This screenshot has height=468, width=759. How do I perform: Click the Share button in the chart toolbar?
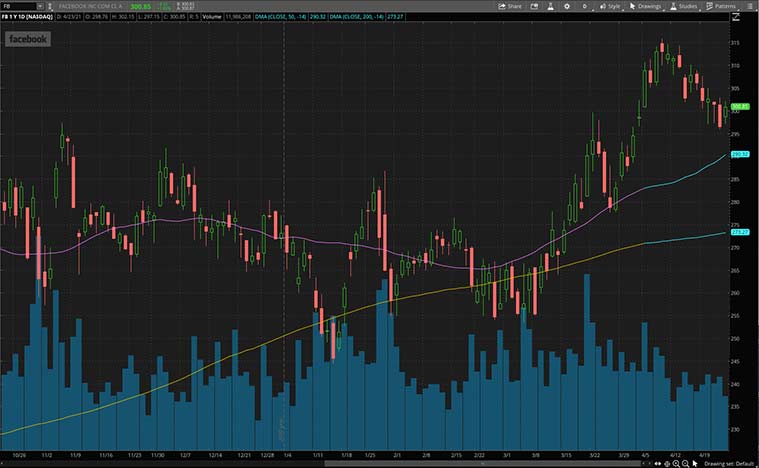[x=510, y=6]
